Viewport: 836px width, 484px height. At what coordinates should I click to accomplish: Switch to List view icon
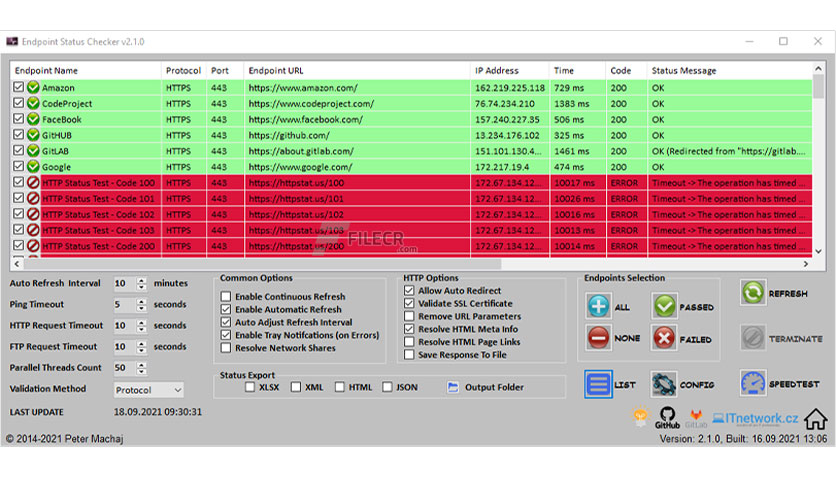(x=598, y=384)
